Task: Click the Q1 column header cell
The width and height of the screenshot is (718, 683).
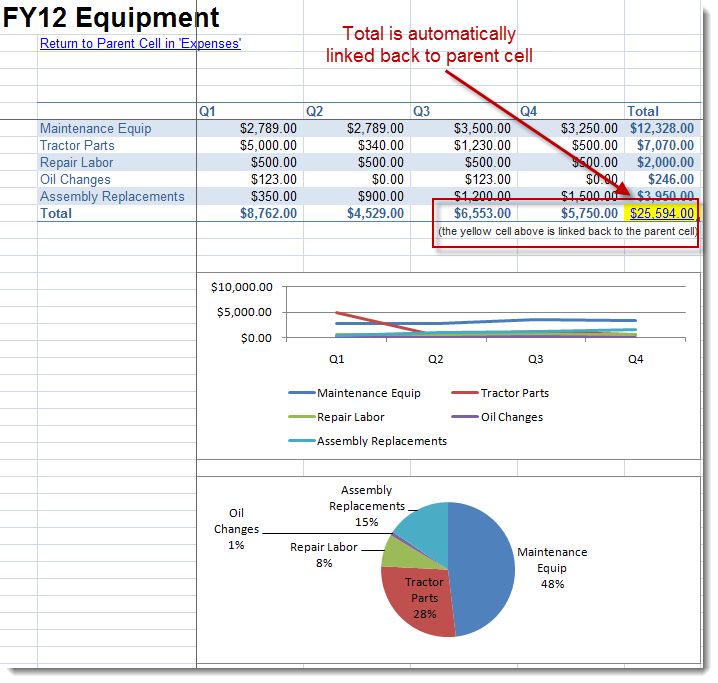Action: click(x=208, y=111)
